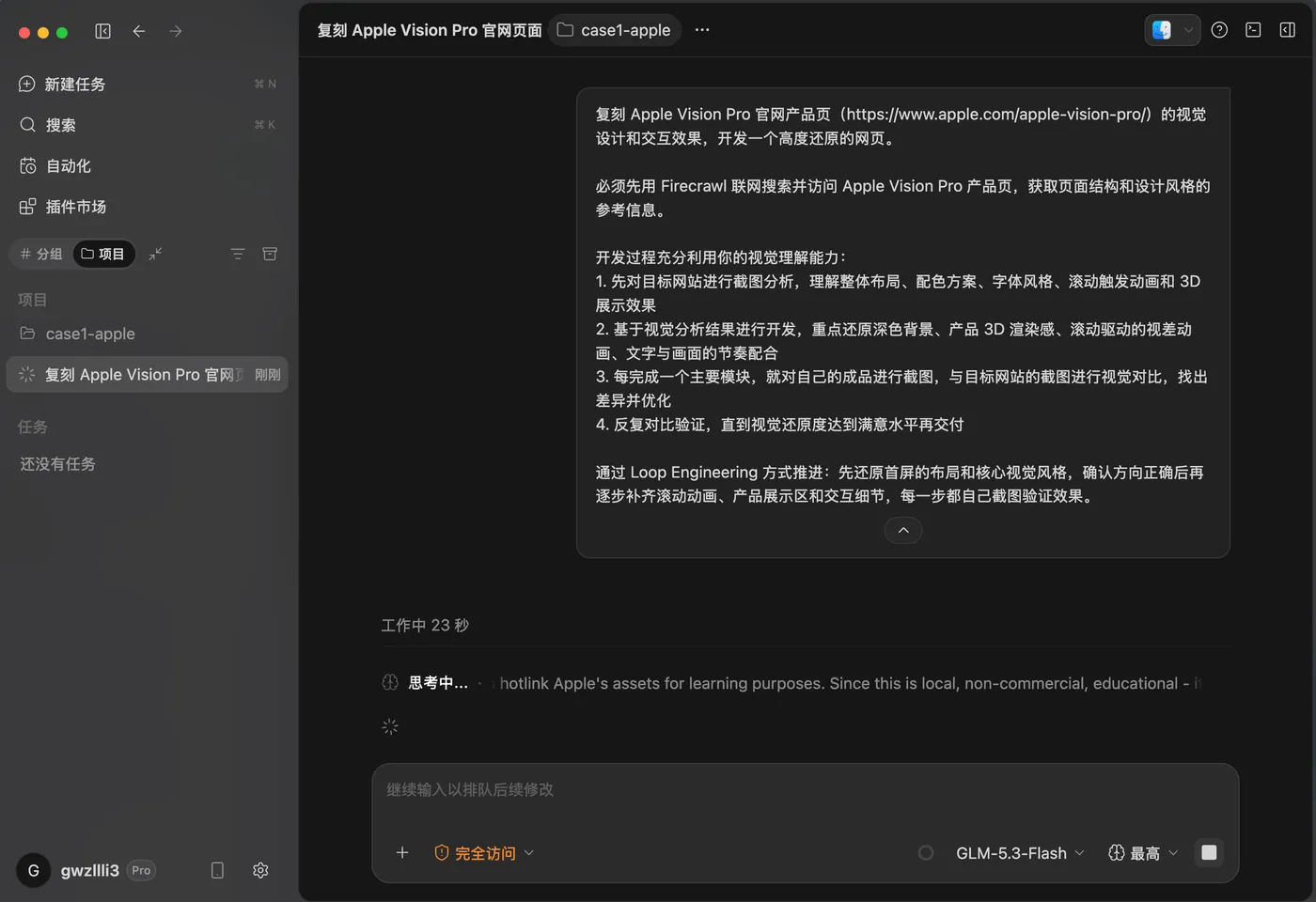Open the Finder app dropdown in header
Viewport: 1316px width, 902px height.
tap(1172, 30)
